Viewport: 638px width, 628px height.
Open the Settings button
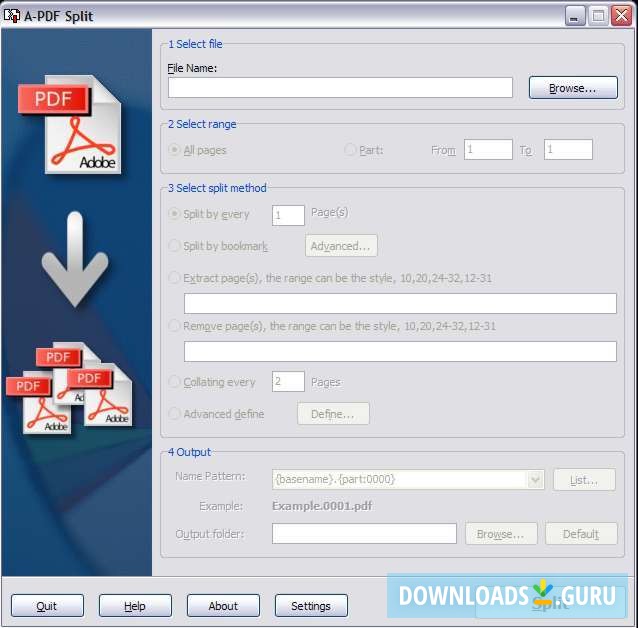311,606
